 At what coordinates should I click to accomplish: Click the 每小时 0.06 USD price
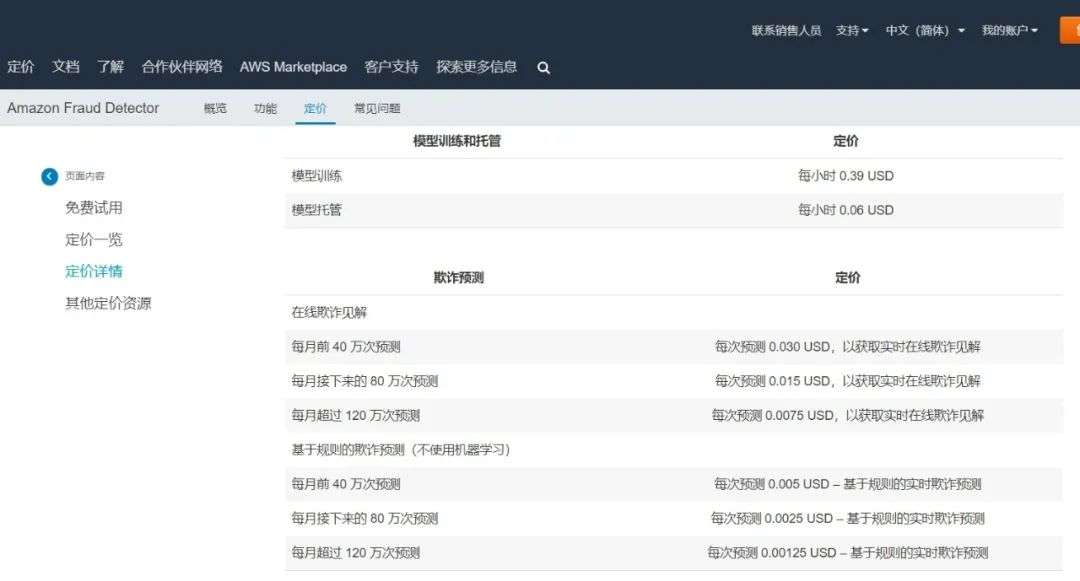pos(846,210)
